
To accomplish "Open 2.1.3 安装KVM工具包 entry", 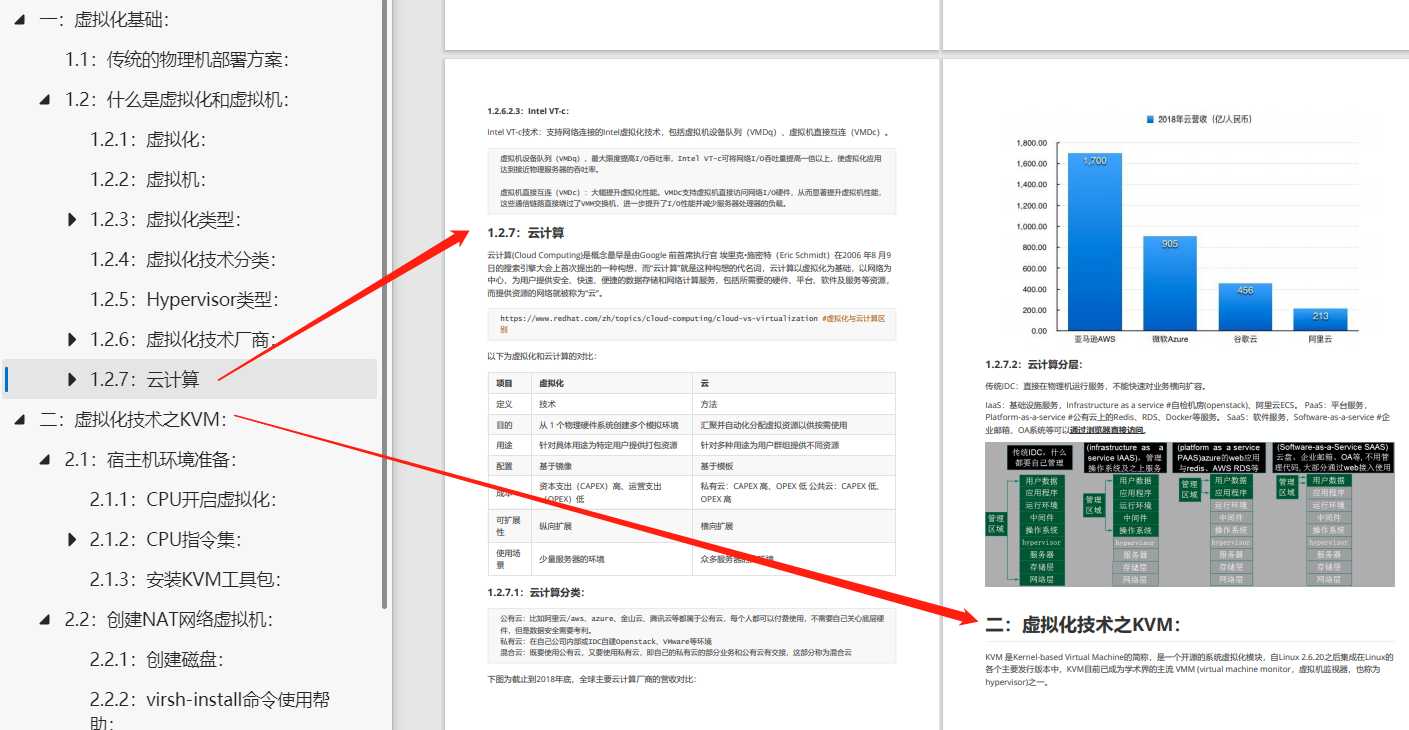I will [x=185, y=580].
